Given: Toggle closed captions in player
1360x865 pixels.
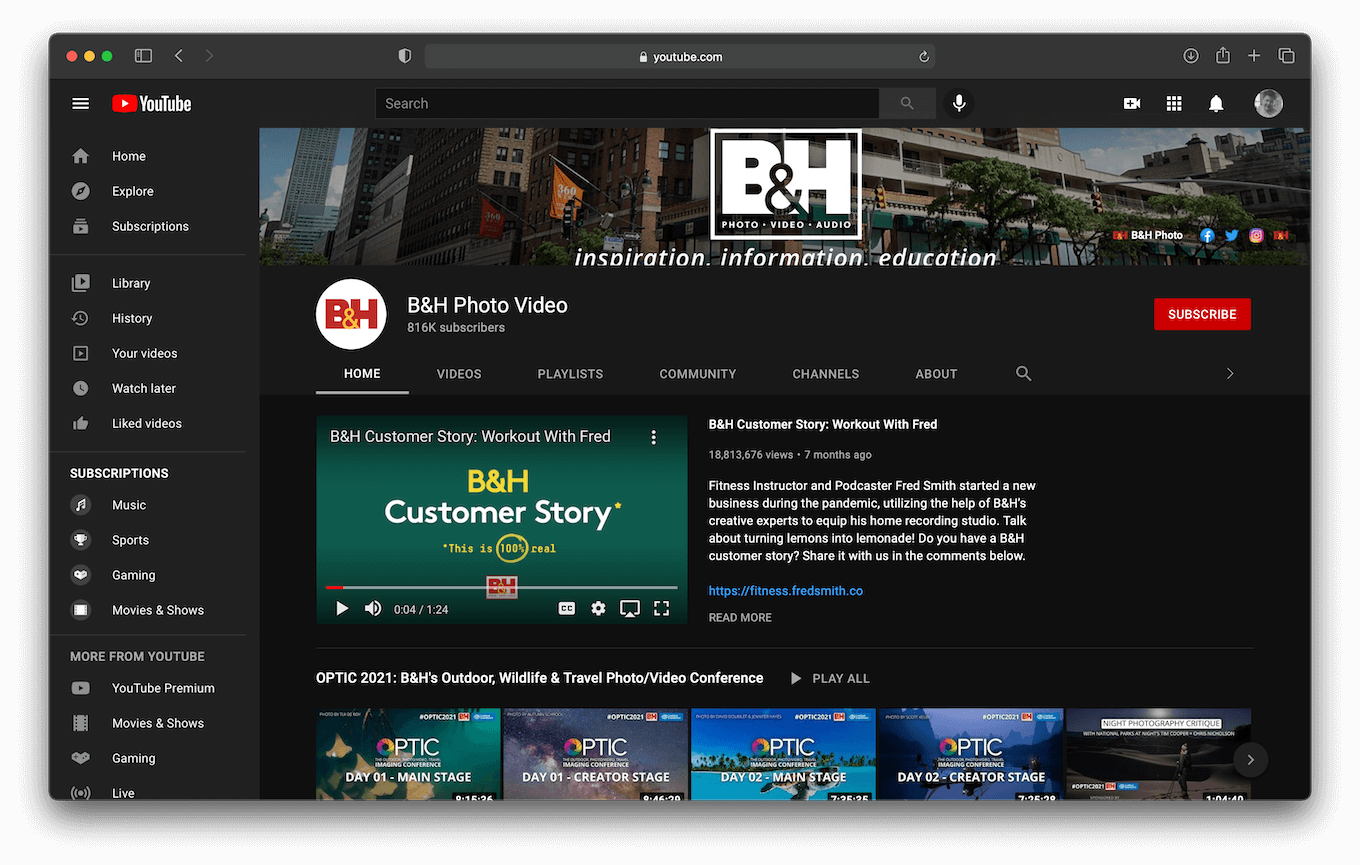Looking at the screenshot, I should [566, 608].
